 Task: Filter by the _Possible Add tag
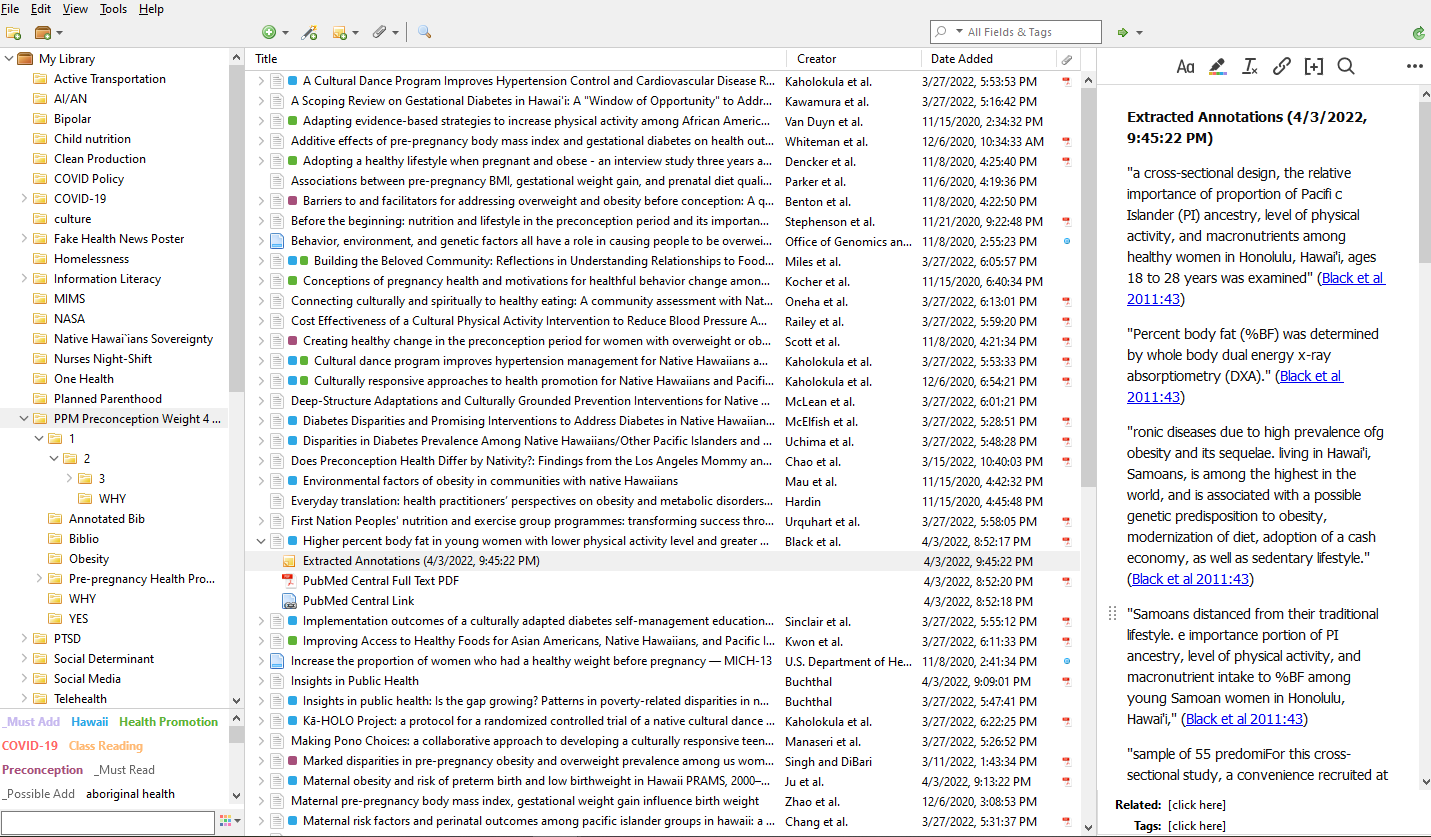coord(39,794)
